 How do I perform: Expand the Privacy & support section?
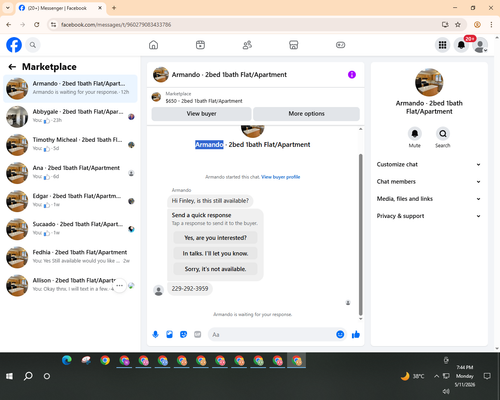click(x=429, y=216)
